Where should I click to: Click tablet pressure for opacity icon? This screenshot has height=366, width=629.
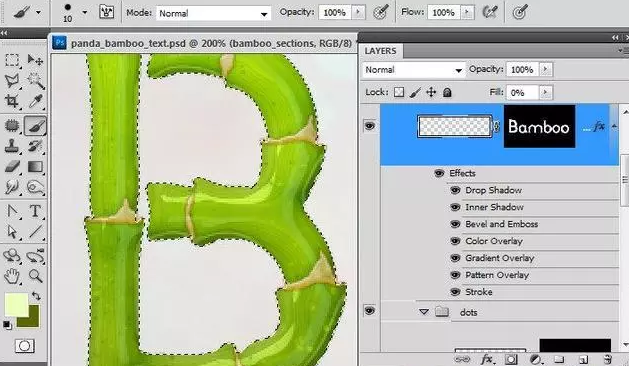pos(380,12)
